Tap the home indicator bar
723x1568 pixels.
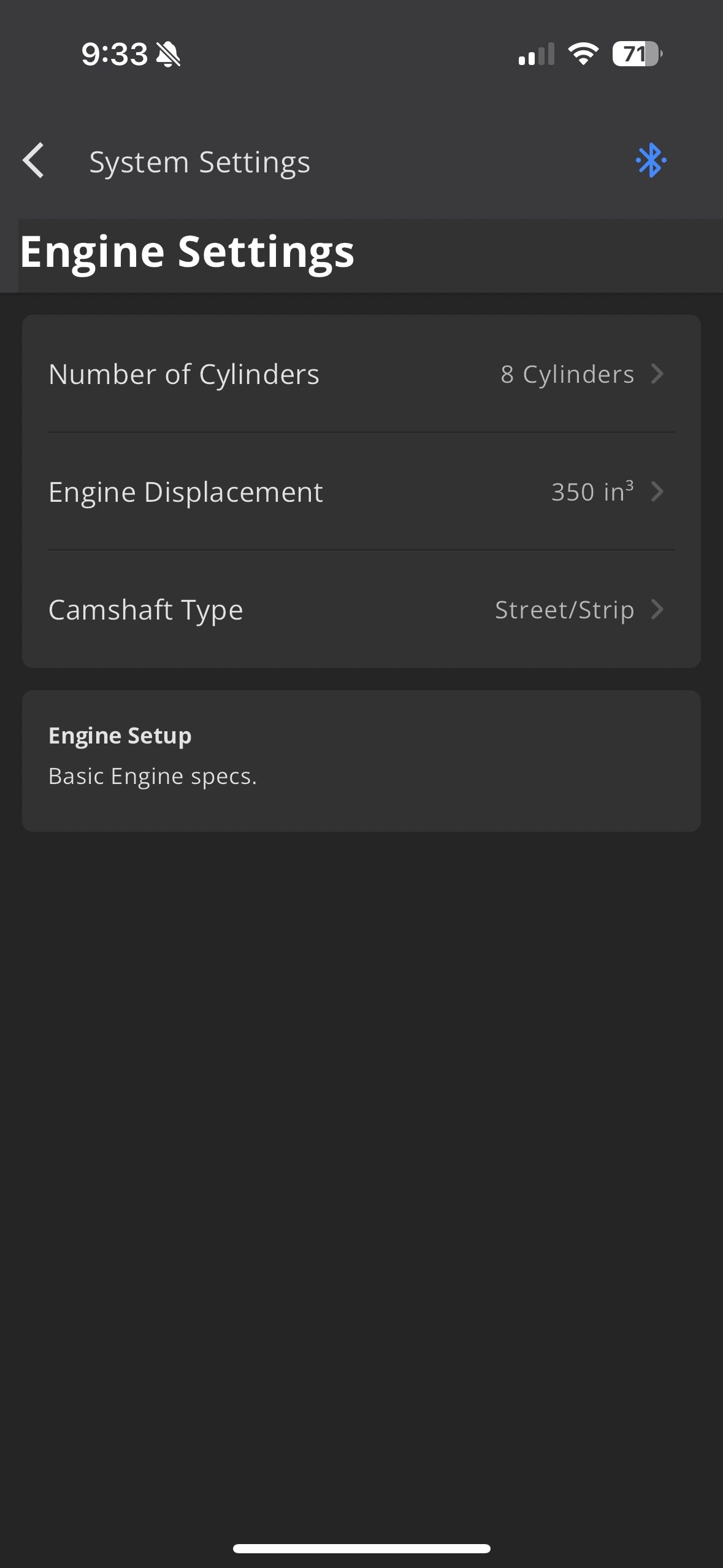(x=361, y=1548)
